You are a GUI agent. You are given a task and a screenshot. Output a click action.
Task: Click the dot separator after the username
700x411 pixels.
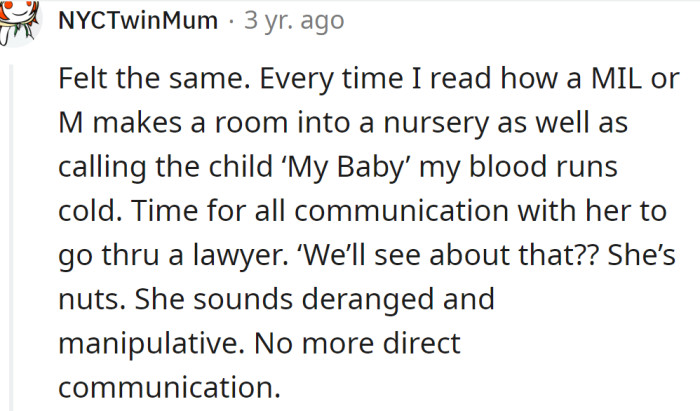coord(231,21)
